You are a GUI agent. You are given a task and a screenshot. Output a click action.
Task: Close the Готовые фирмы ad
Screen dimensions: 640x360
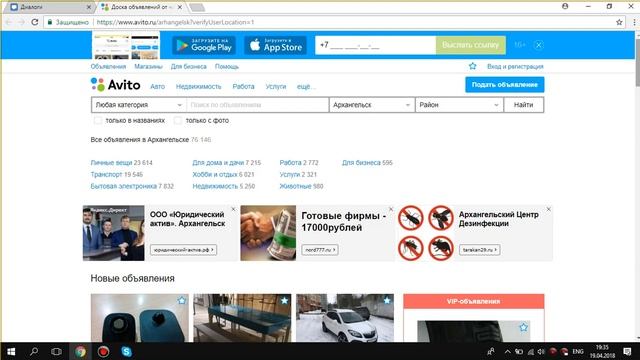pyautogui.click(x=391, y=209)
